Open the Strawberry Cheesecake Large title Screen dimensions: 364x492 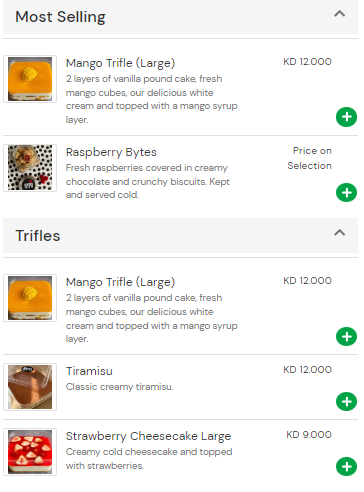click(148, 436)
